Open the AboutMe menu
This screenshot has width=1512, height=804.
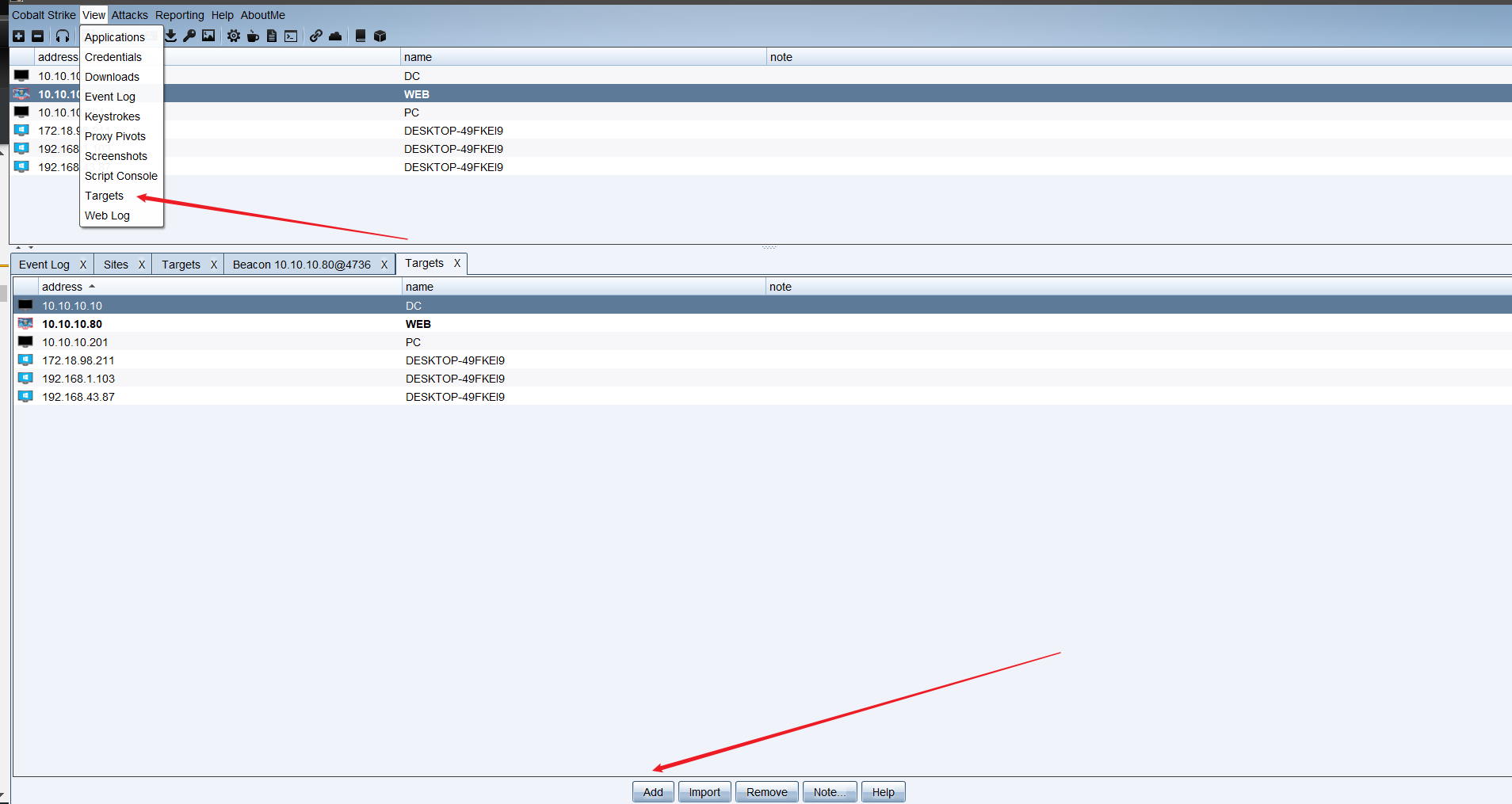click(263, 15)
